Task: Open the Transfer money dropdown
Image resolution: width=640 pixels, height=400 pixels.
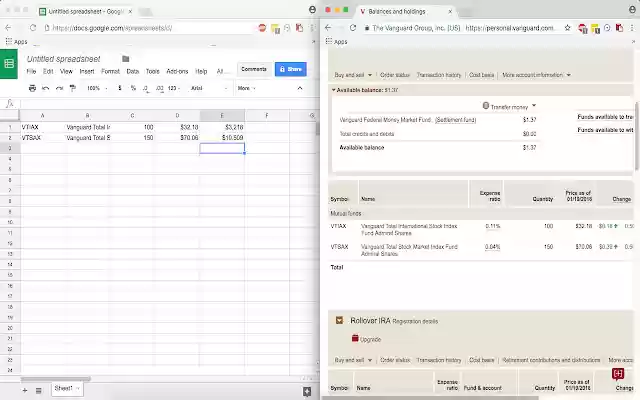Action: [509, 107]
